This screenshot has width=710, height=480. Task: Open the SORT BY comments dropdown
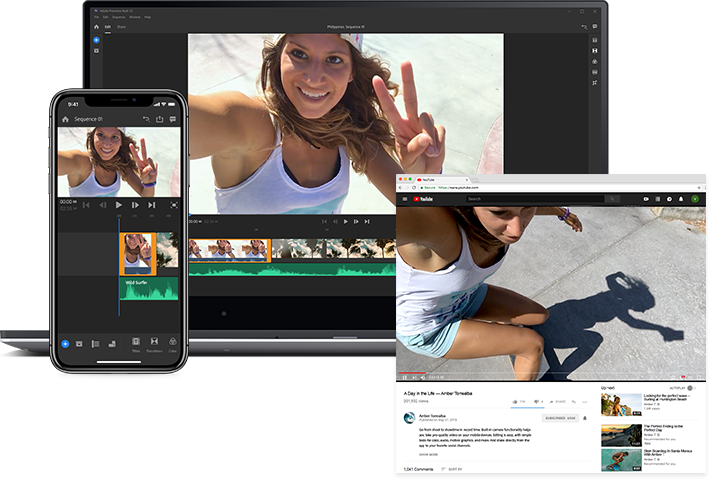tap(452, 469)
